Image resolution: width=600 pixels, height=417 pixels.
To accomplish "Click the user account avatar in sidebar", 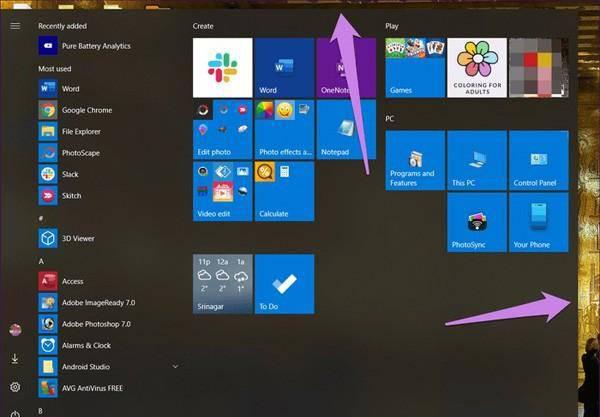I will [15, 330].
